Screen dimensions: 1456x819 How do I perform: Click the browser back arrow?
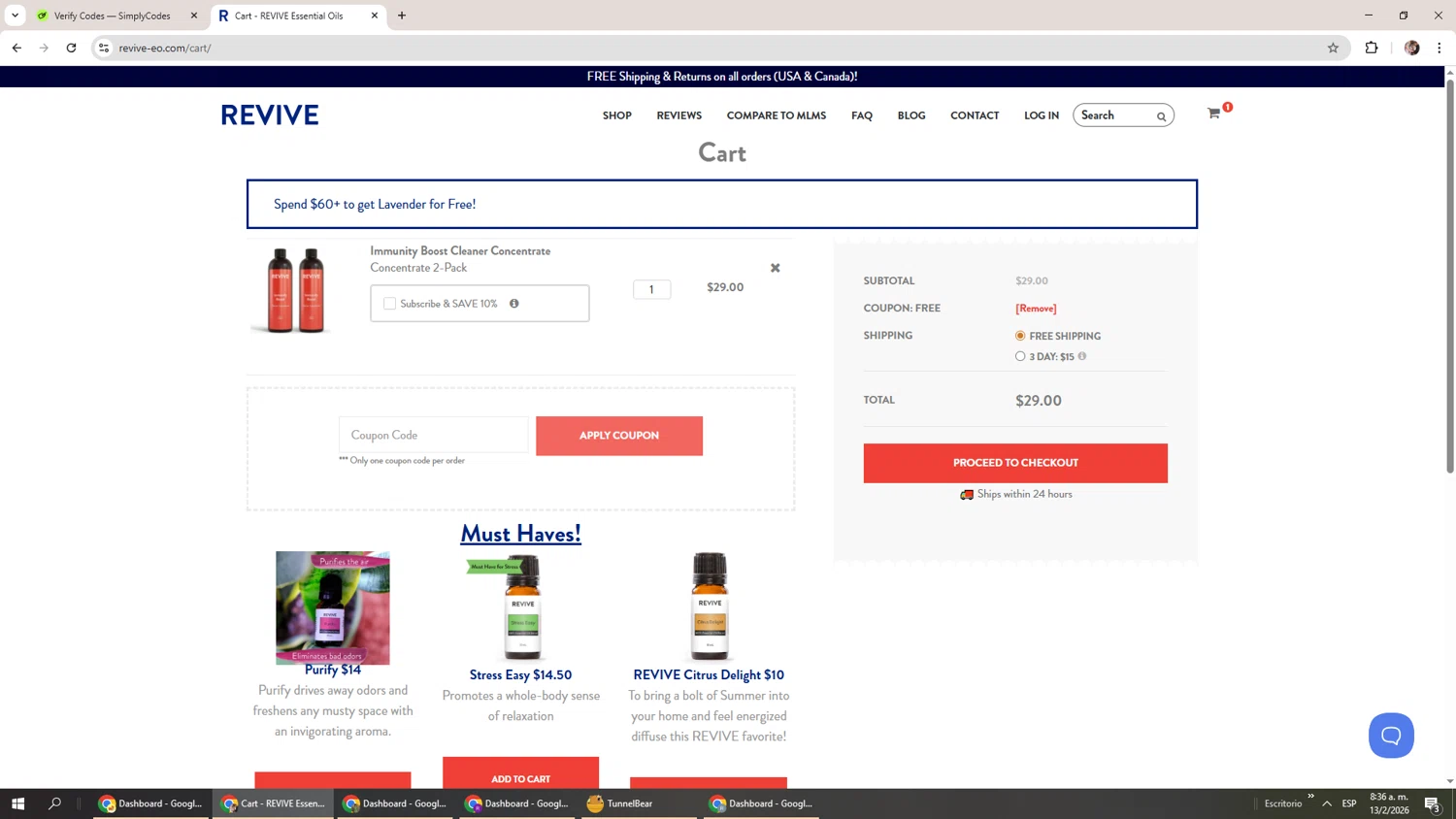coord(17,48)
